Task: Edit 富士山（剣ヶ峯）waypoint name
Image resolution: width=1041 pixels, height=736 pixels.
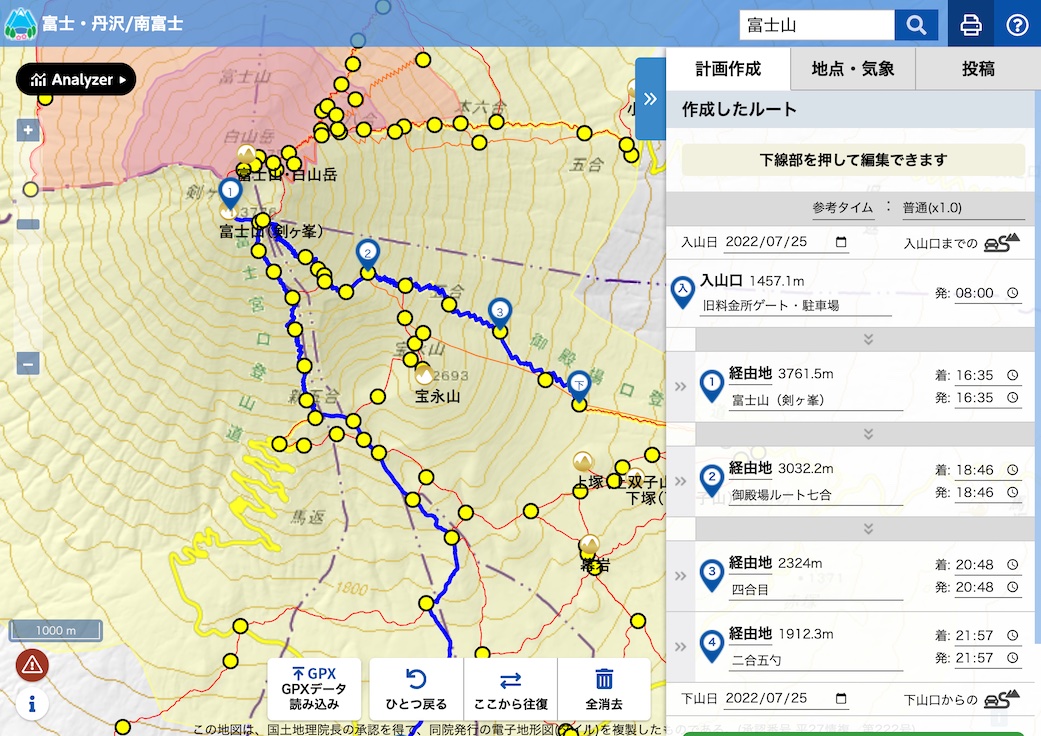Action: click(817, 400)
